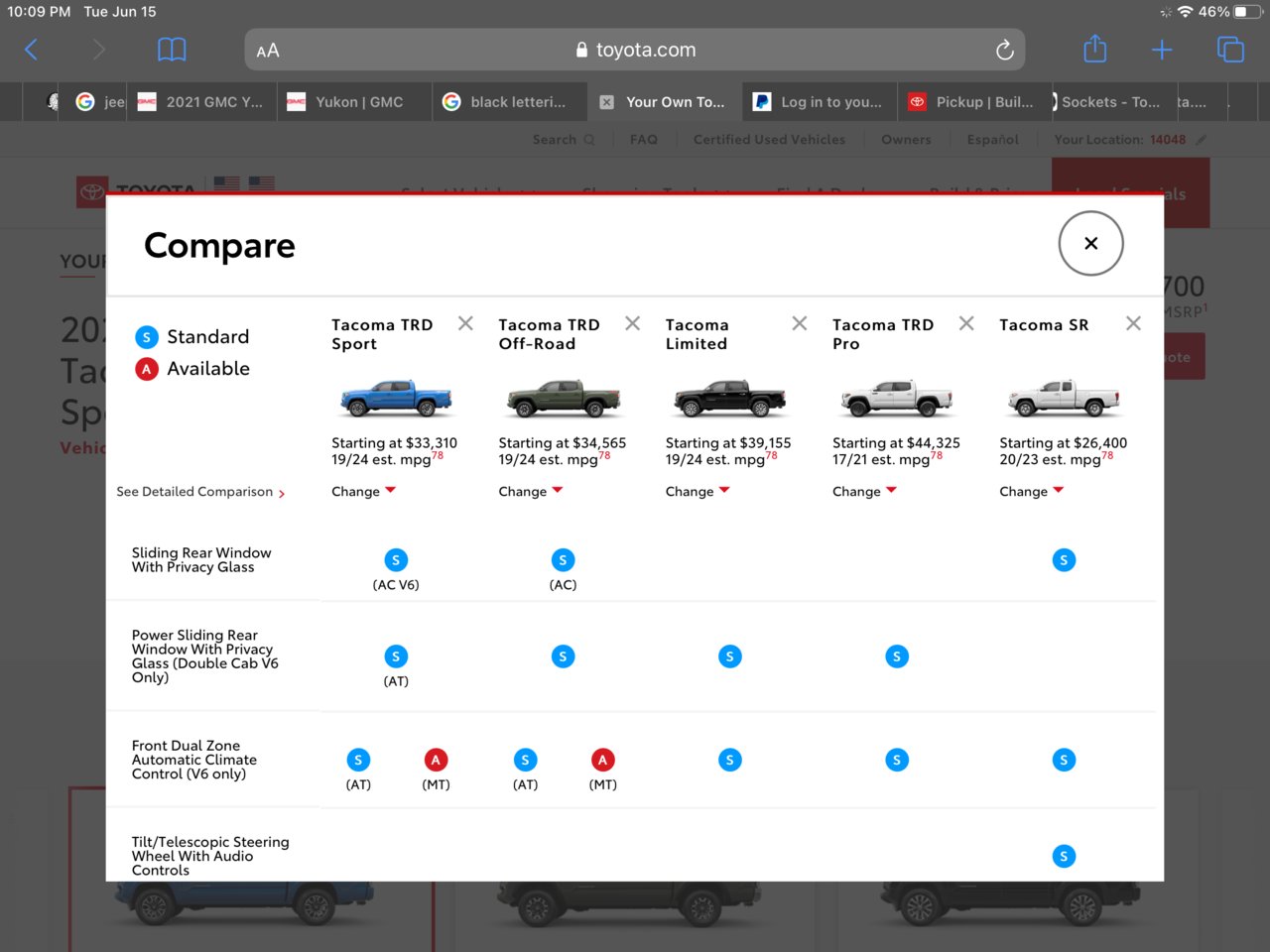Click Standard badge for TRD Pro climate control

click(x=897, y=760)
